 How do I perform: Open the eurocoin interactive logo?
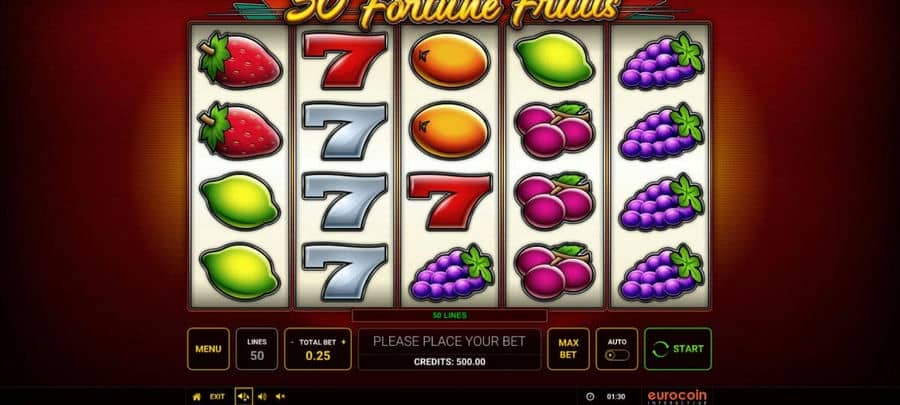677,397
